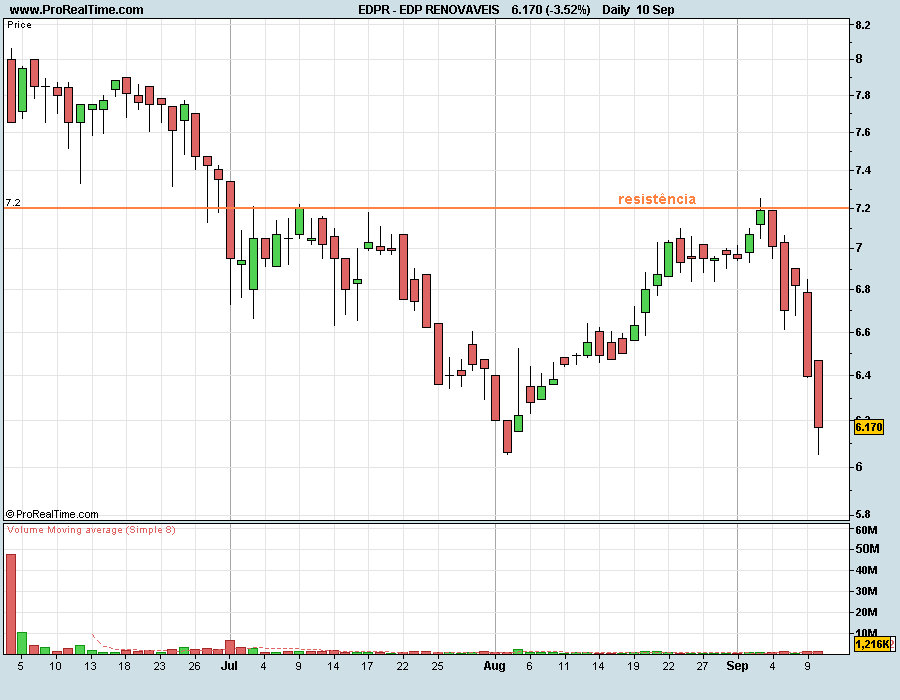Click the 40M volume axis label

pyautogui.click(x=866, y=570)
